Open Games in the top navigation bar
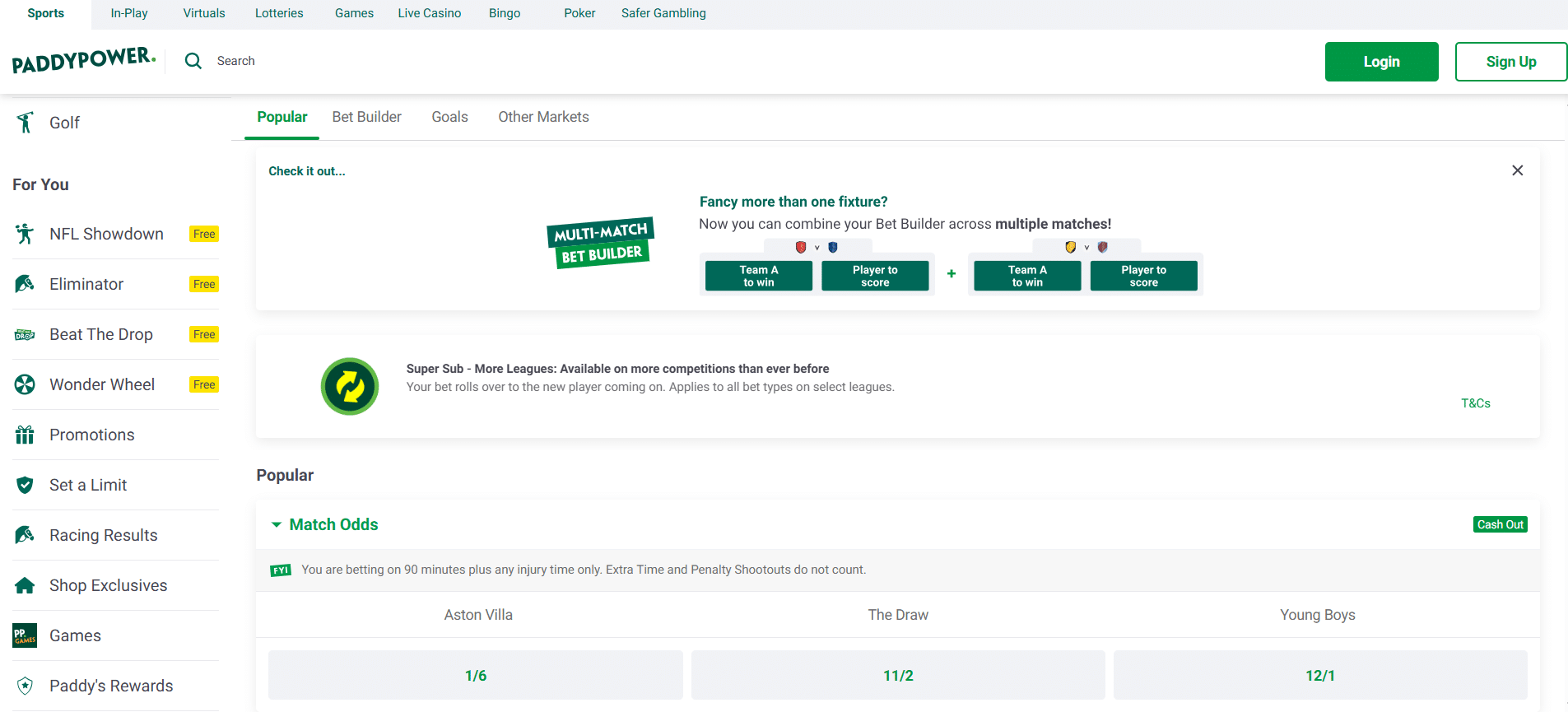Image resolution: width=1568 pixels, height=712 pixels. pos(354,13)
